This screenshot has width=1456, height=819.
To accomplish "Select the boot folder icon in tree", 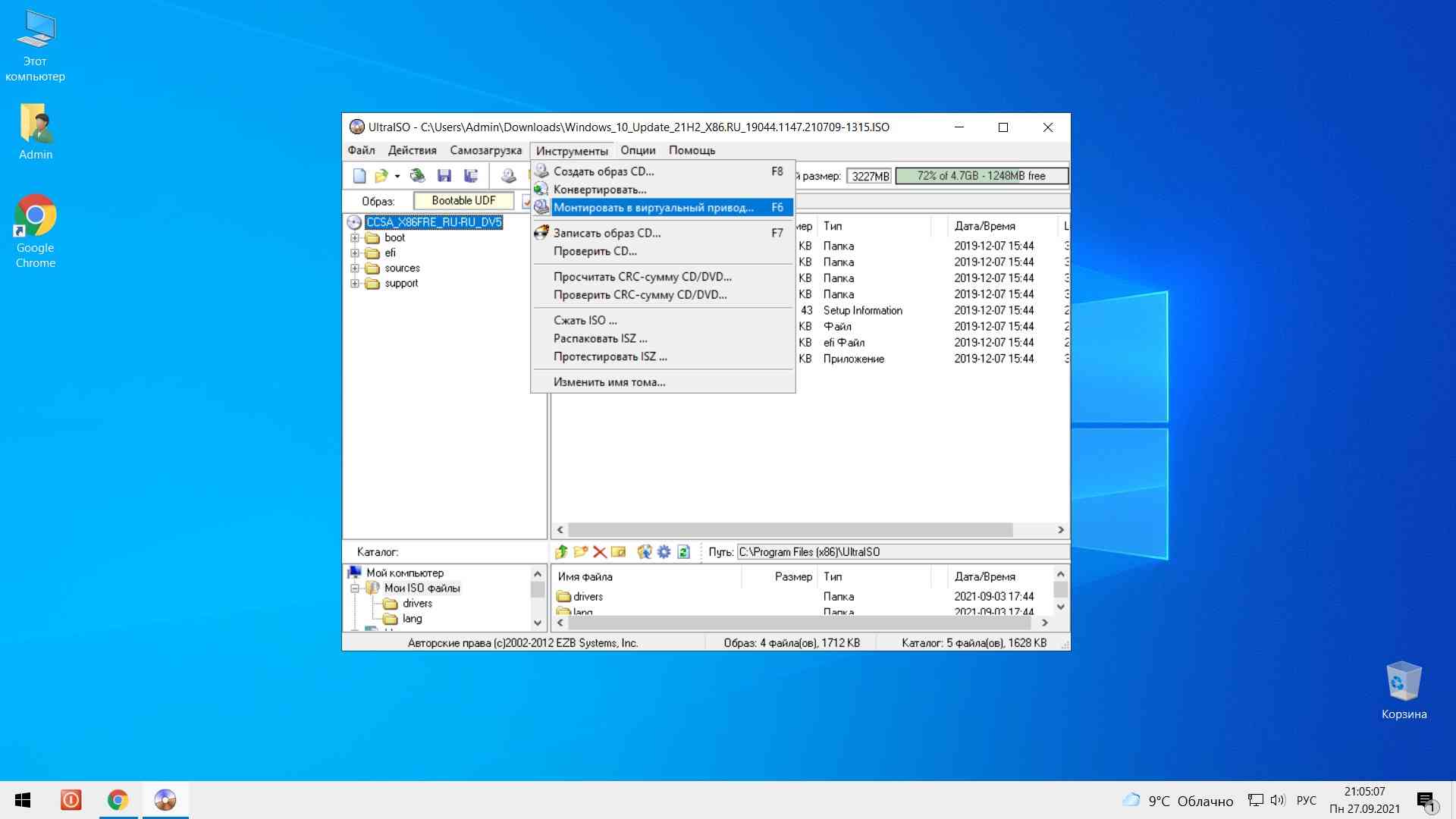I will [x=372, y=238].
